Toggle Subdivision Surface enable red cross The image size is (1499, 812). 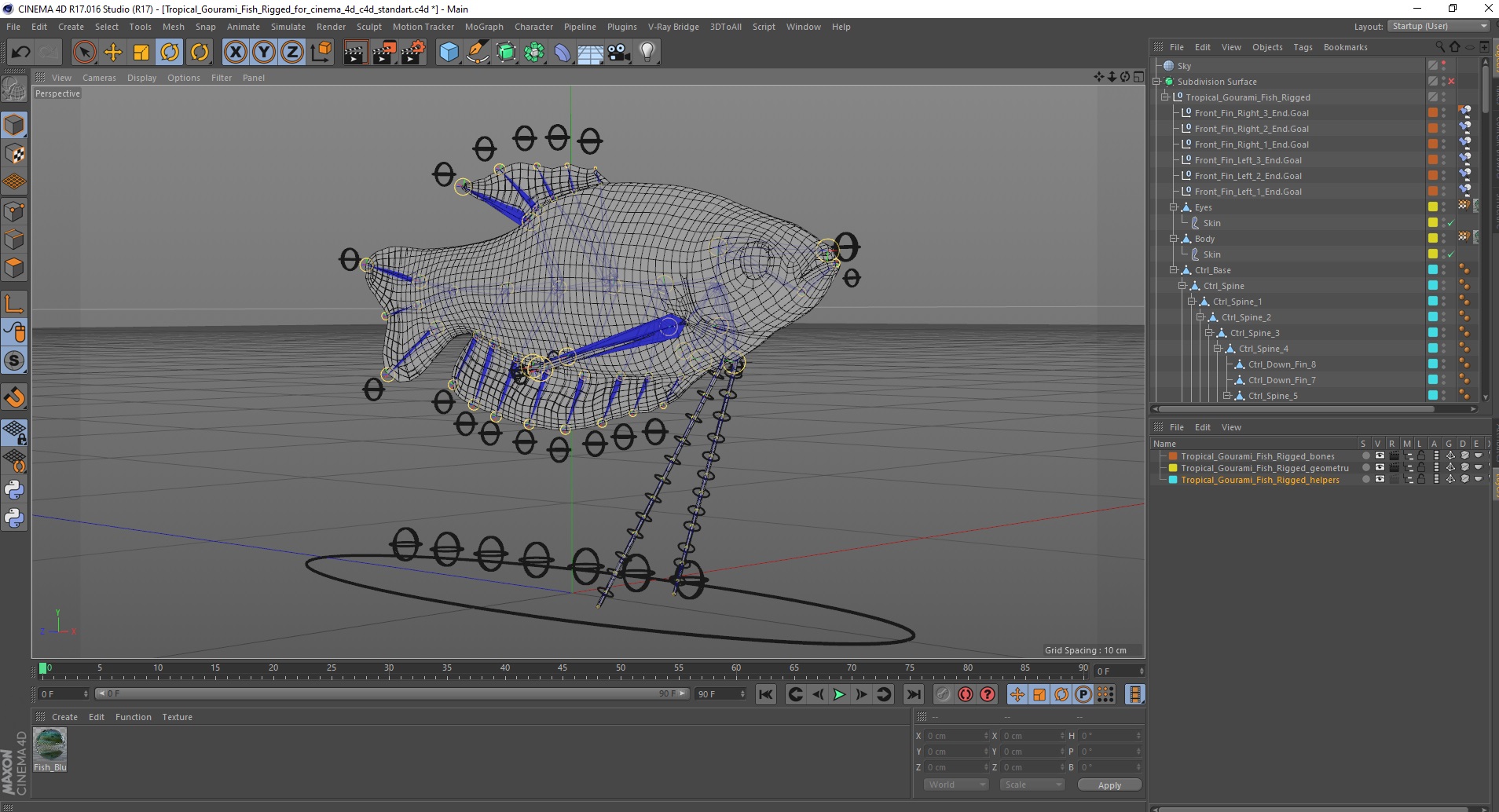point(1451,82)
